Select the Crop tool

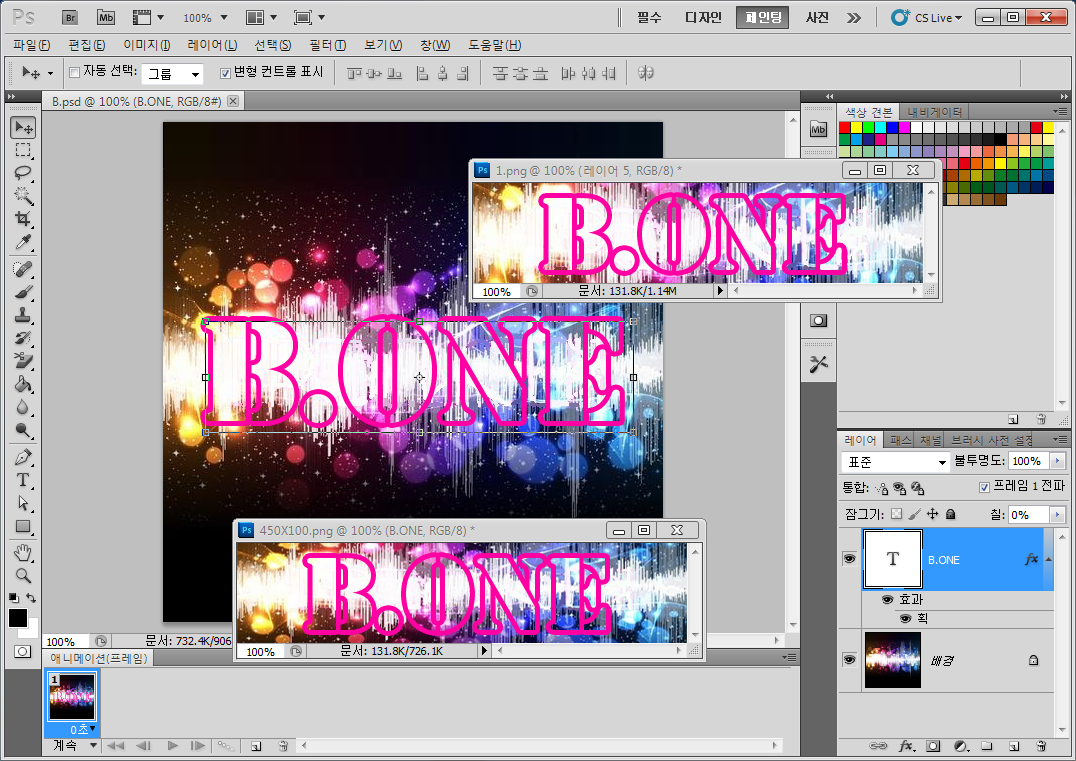point(23,219)
